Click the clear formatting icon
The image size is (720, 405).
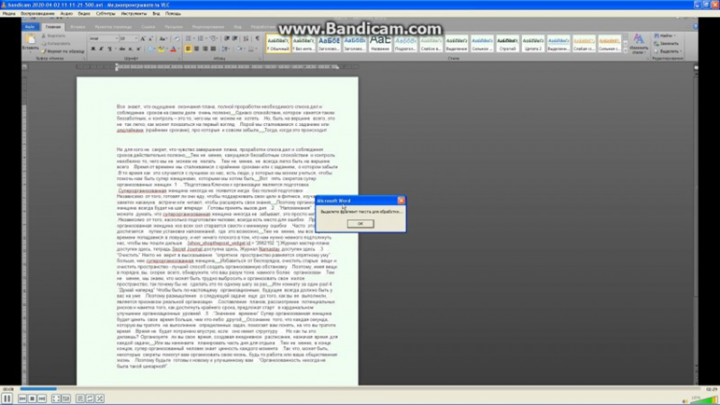click(177, 39)
